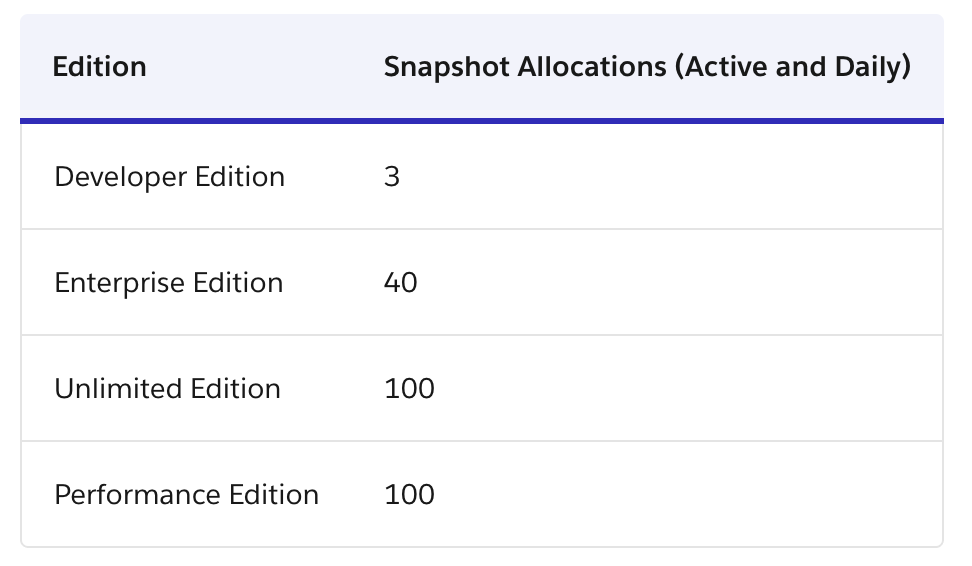Click the blue divider line under the header

[x=481, y=121]
